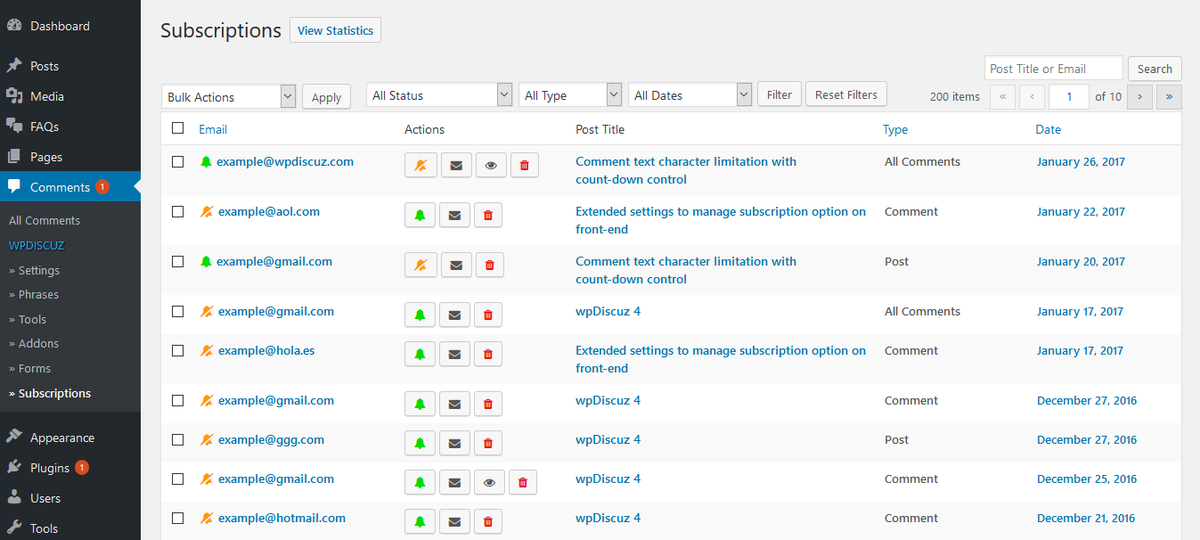Click the envelope icon for example@hotmail.com

pos(454,521)
